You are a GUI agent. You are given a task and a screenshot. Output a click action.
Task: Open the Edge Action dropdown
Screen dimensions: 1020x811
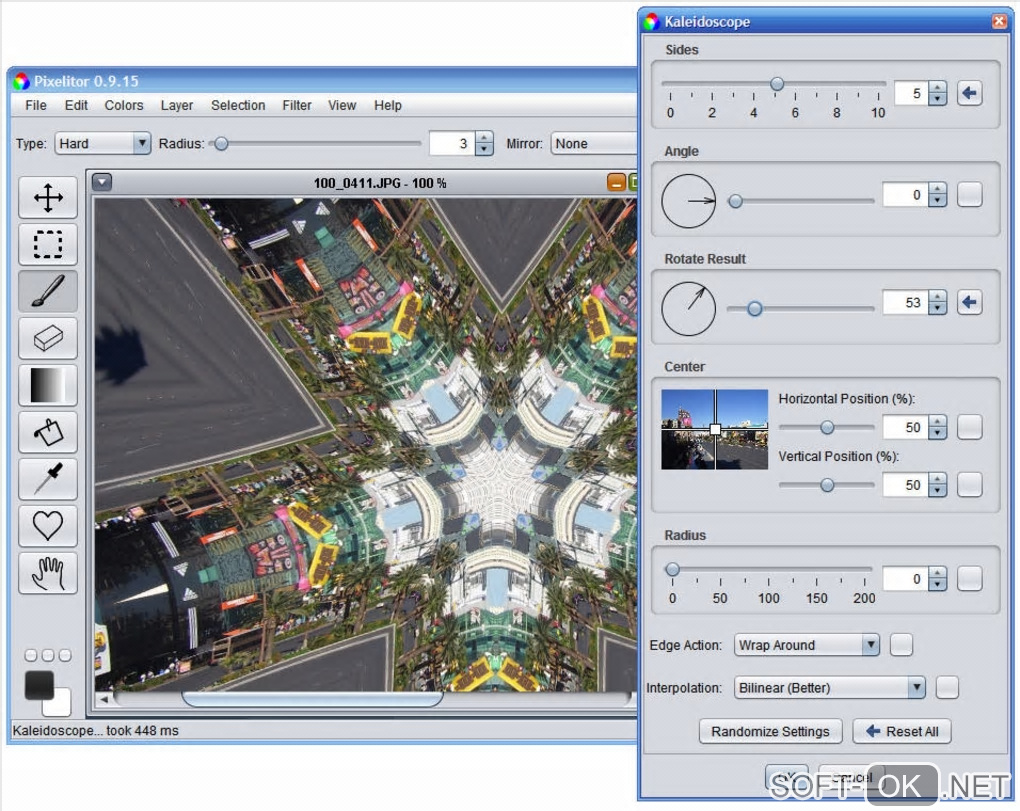click(x=806, y=645)
